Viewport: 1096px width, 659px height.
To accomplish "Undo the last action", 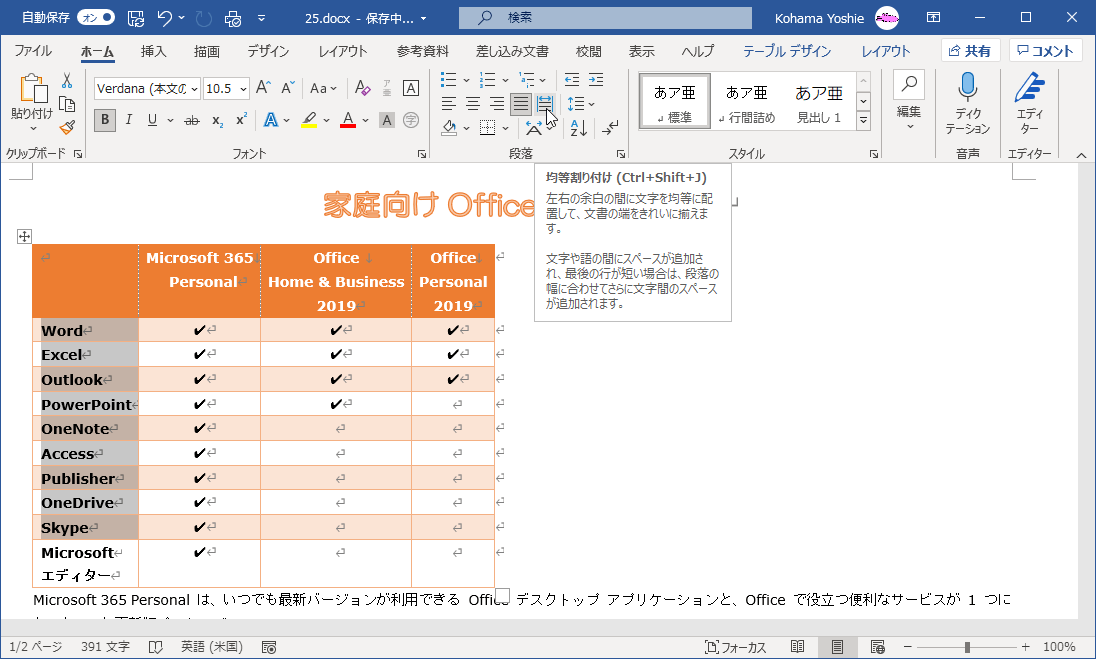I will (165, 18).
